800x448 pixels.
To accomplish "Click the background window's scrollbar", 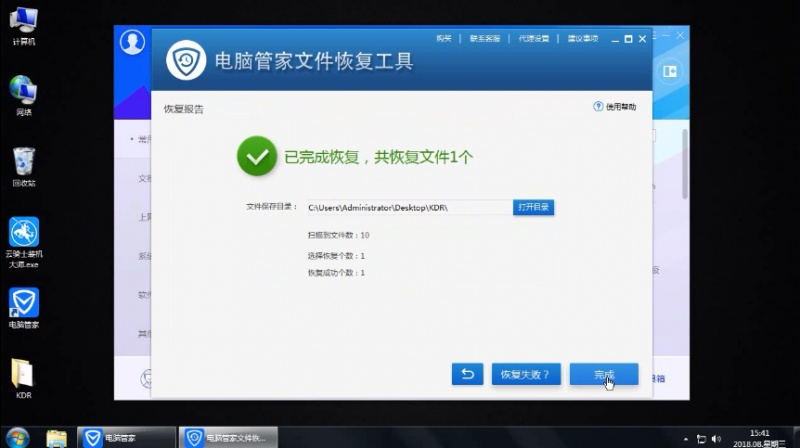I will tap(685, 163).
